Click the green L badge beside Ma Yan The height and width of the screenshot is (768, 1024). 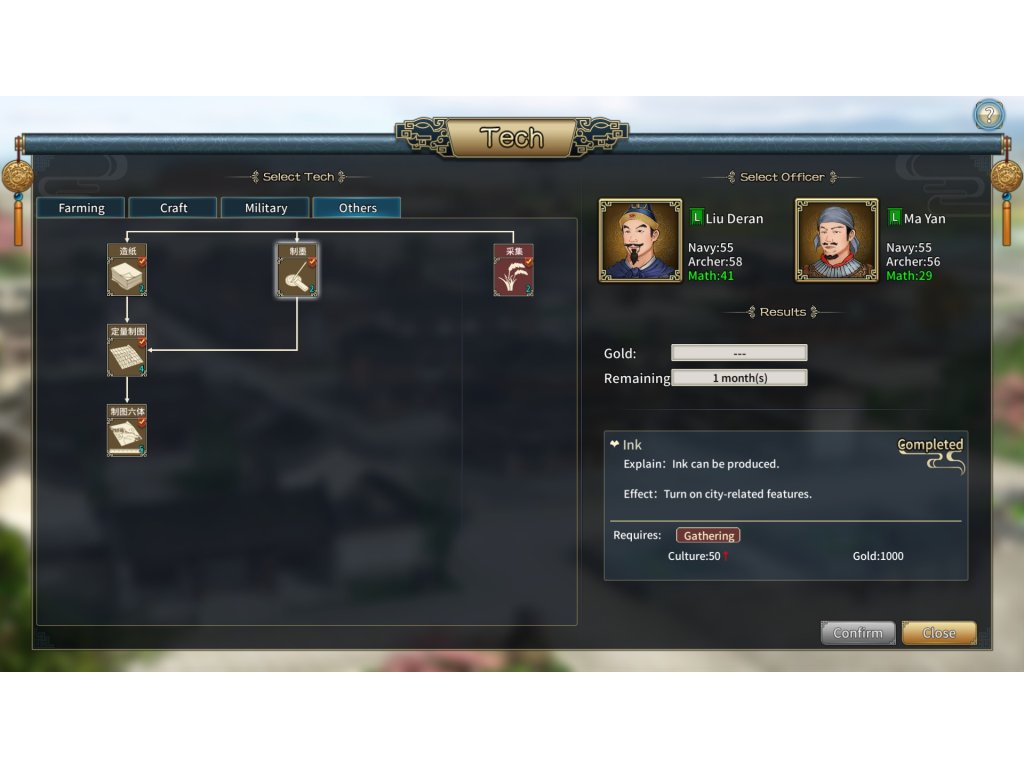point(894,217)
